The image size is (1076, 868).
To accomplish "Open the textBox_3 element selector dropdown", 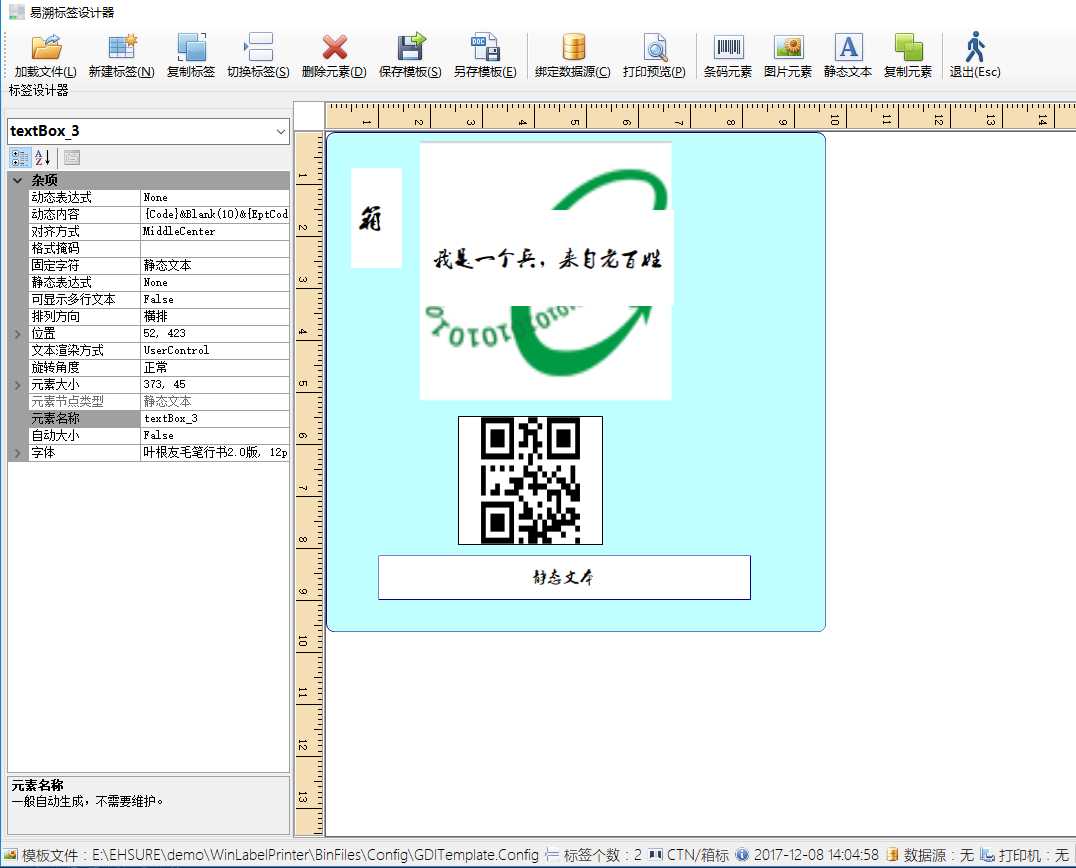I will pyautogui.click(x=281, y=131).
